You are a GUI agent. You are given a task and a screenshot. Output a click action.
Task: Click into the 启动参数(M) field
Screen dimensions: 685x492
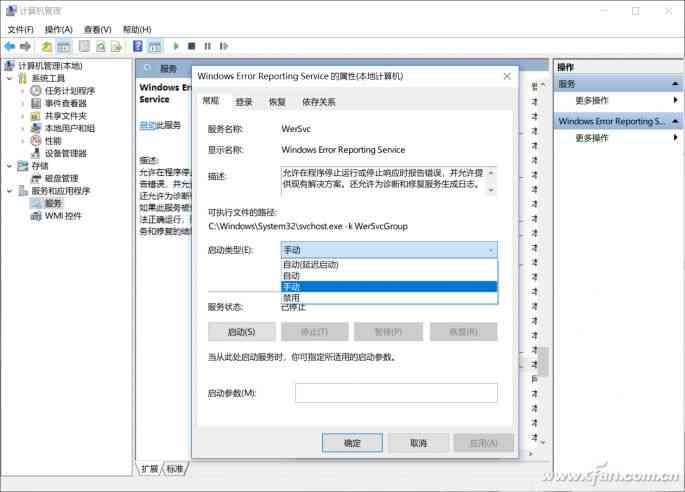[x=396, y=393]
